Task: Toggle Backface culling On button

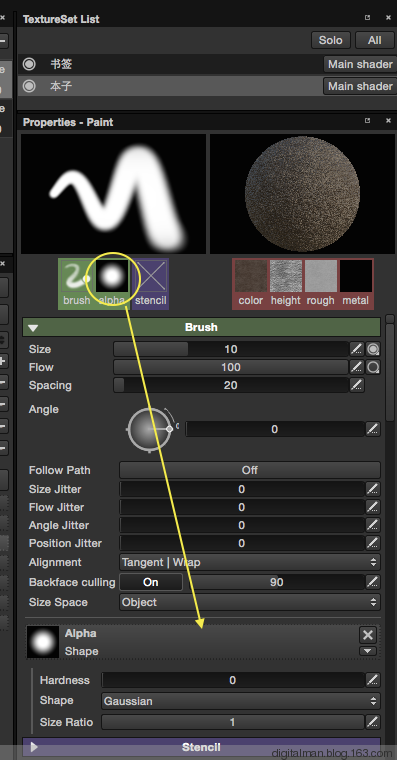Action: tap(151, 582)
